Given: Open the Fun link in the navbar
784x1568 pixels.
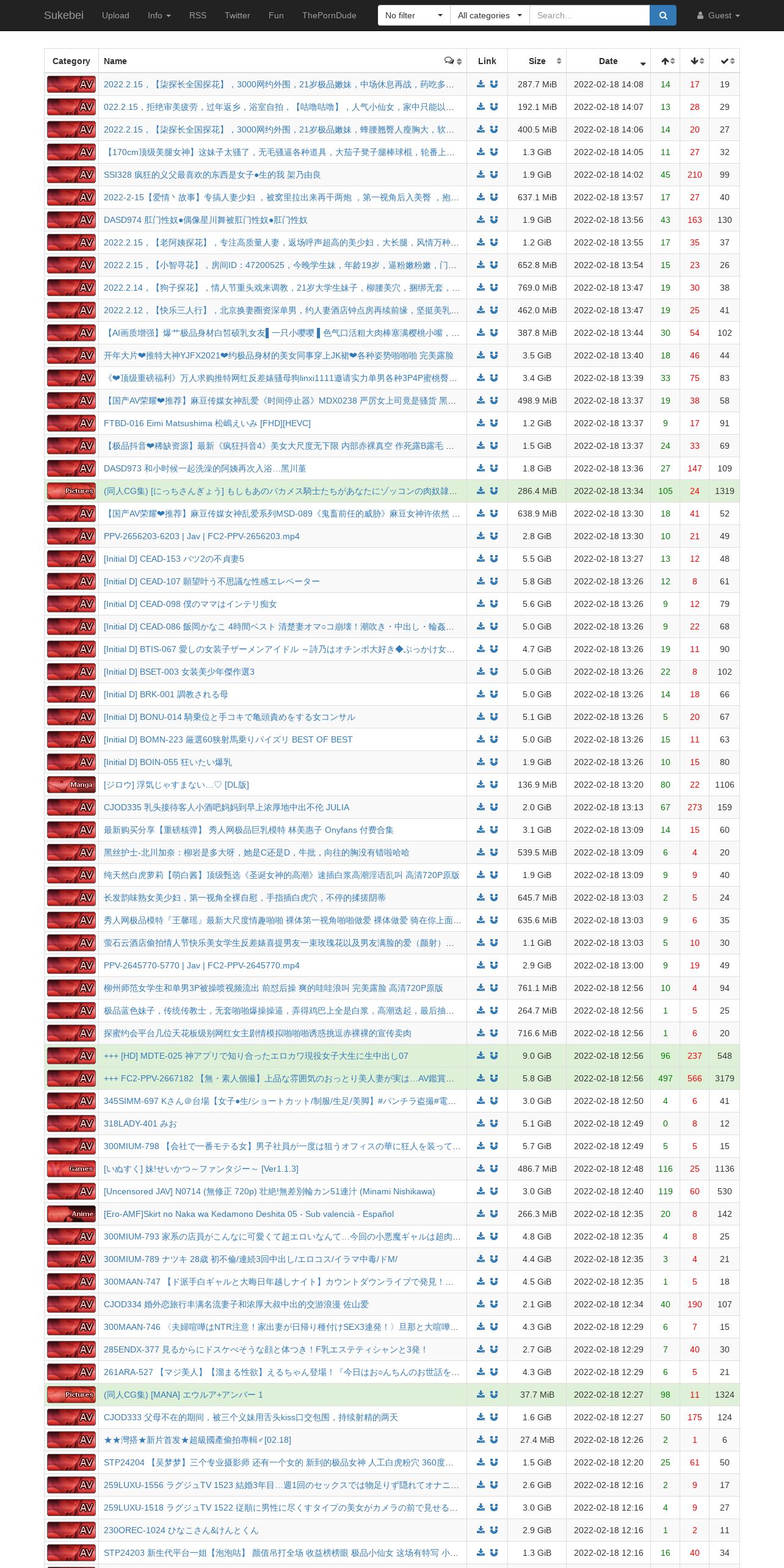Looking at the screenshot, I should tap(276, 15).
